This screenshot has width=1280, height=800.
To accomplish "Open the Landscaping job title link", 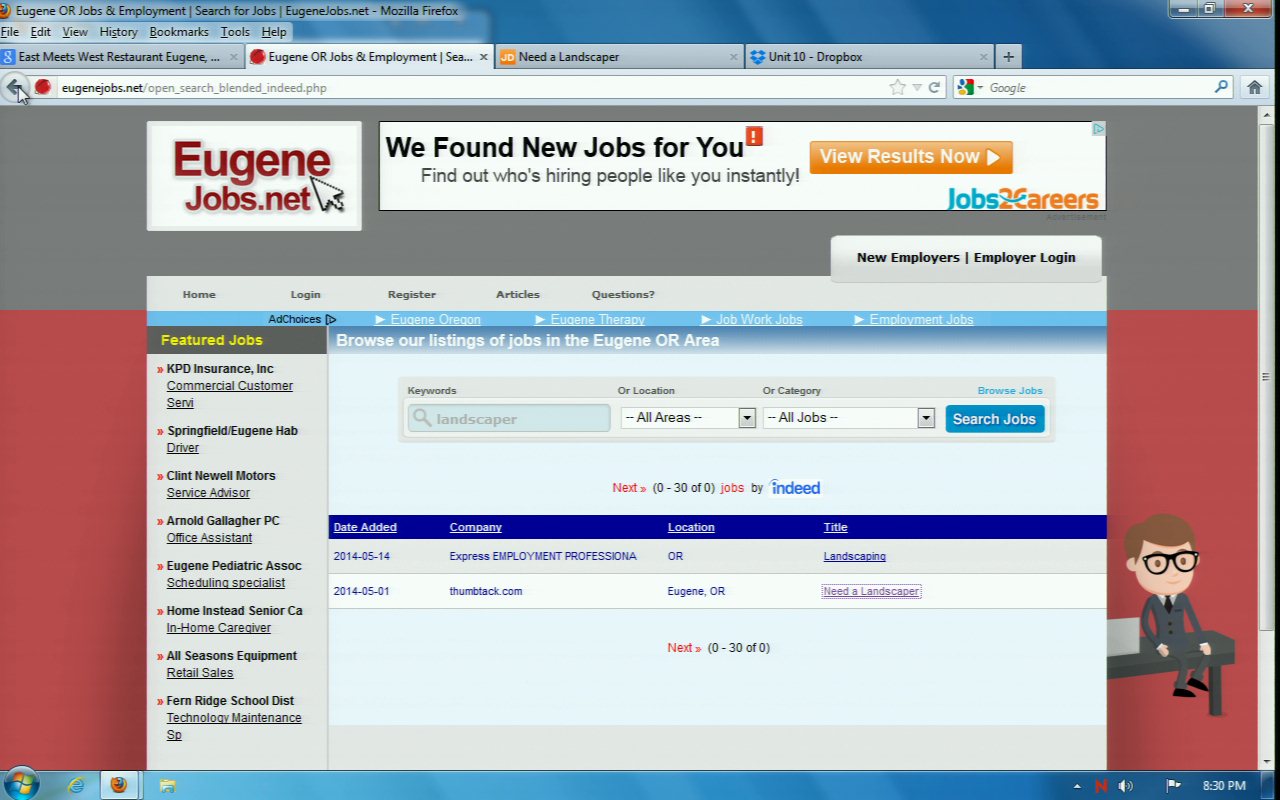I will pyautogui.click(x=854, y=556).
